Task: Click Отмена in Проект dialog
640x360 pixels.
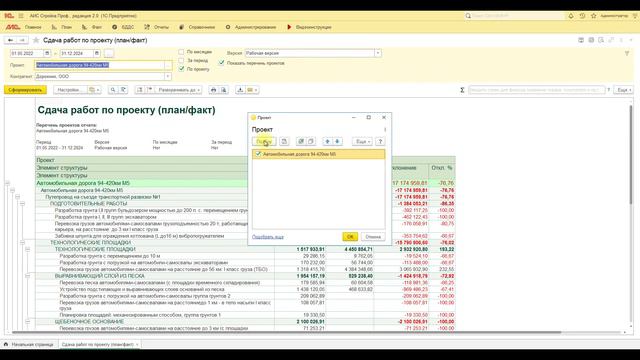Action: pyautogui.click(x=373, y=237)
